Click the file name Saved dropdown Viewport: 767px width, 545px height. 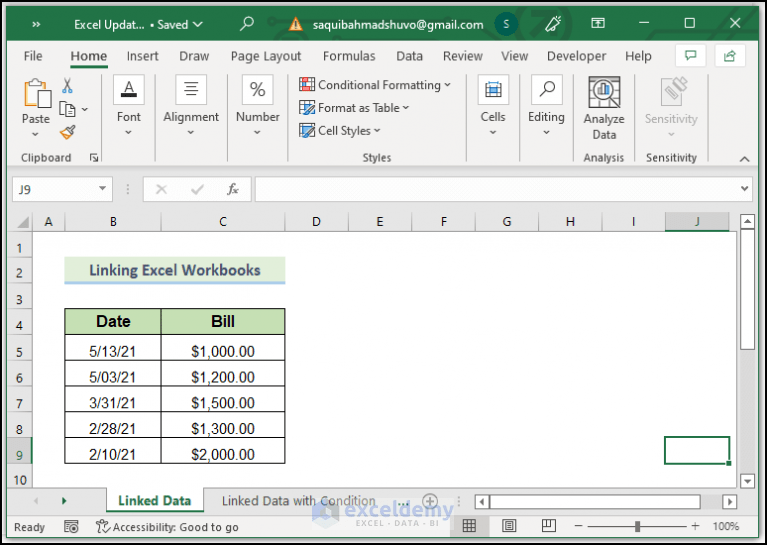click(138, 24)
